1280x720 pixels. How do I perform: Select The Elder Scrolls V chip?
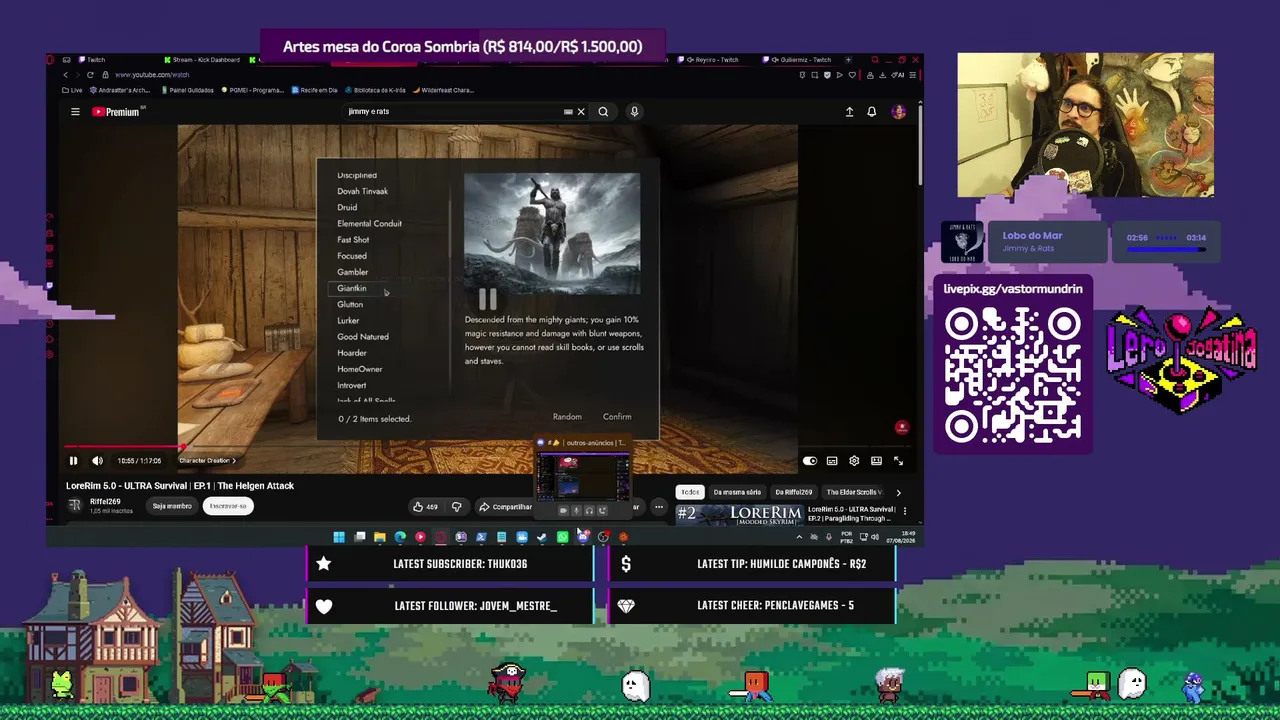tap(853, 492)
